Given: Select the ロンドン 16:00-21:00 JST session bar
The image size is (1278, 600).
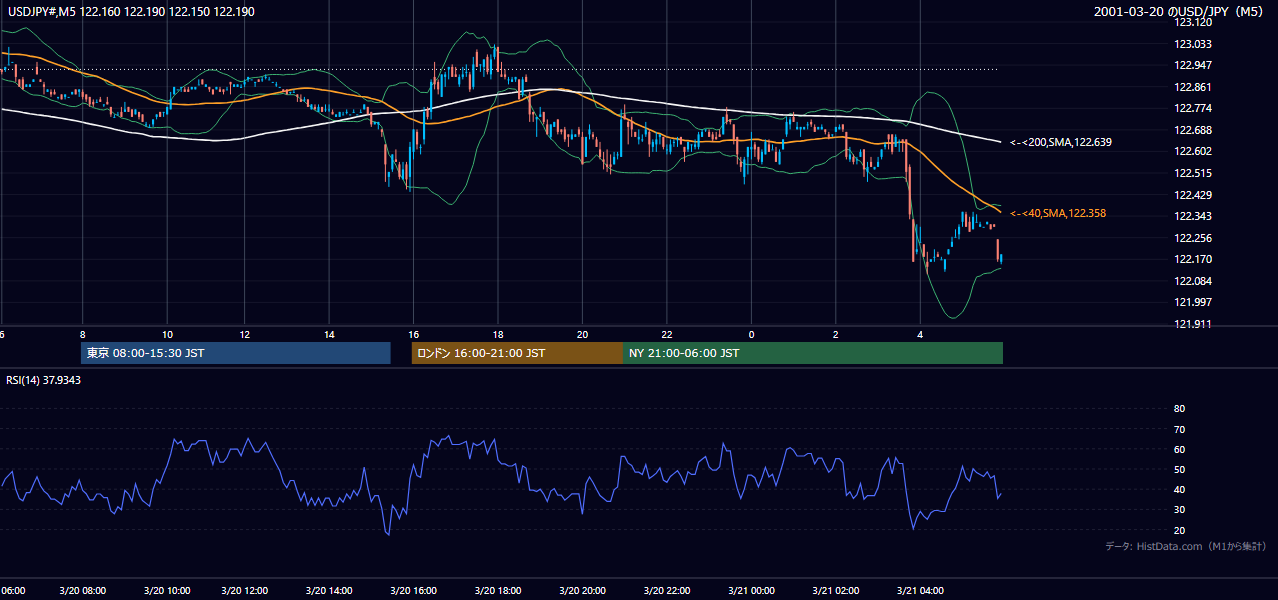Looking at the screenshot, I should tap(517, 353).
